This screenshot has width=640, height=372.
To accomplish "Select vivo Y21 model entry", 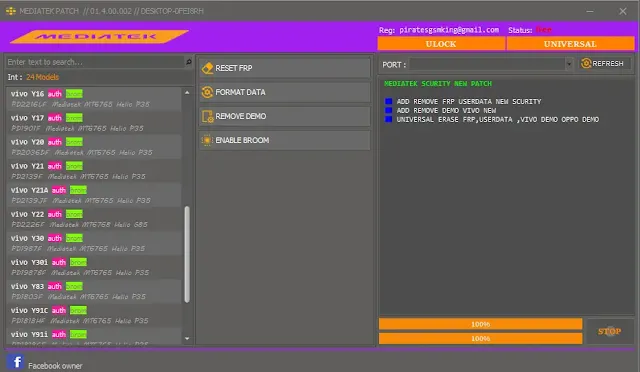I will (x=94, y=171).
